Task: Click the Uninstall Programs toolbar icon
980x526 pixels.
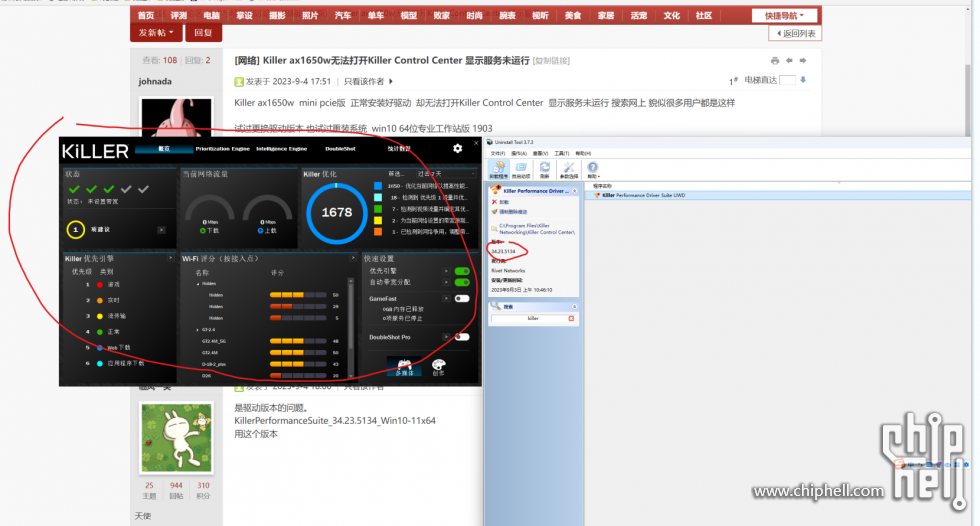Action: (x=498, y=169)
